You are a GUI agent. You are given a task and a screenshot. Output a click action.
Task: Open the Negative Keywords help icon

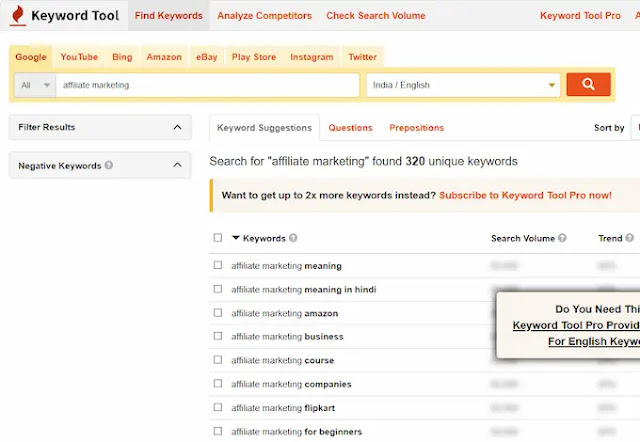[109, 165]
